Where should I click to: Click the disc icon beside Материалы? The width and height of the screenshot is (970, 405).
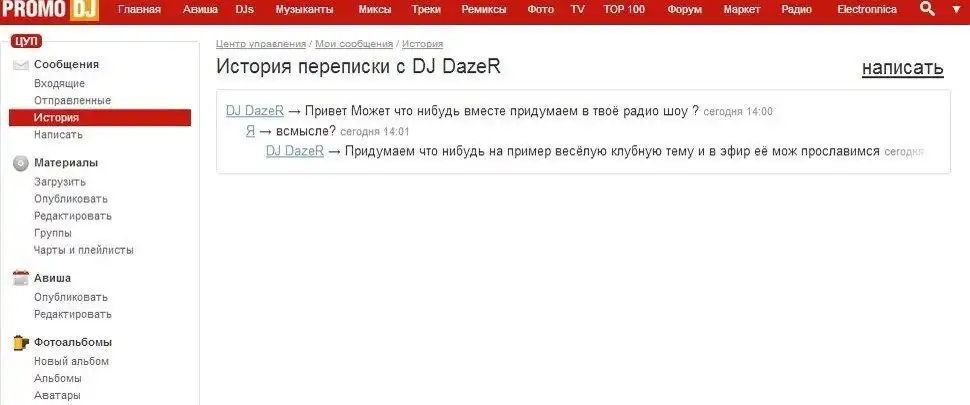pyautogui.click(x=20, y=163)
